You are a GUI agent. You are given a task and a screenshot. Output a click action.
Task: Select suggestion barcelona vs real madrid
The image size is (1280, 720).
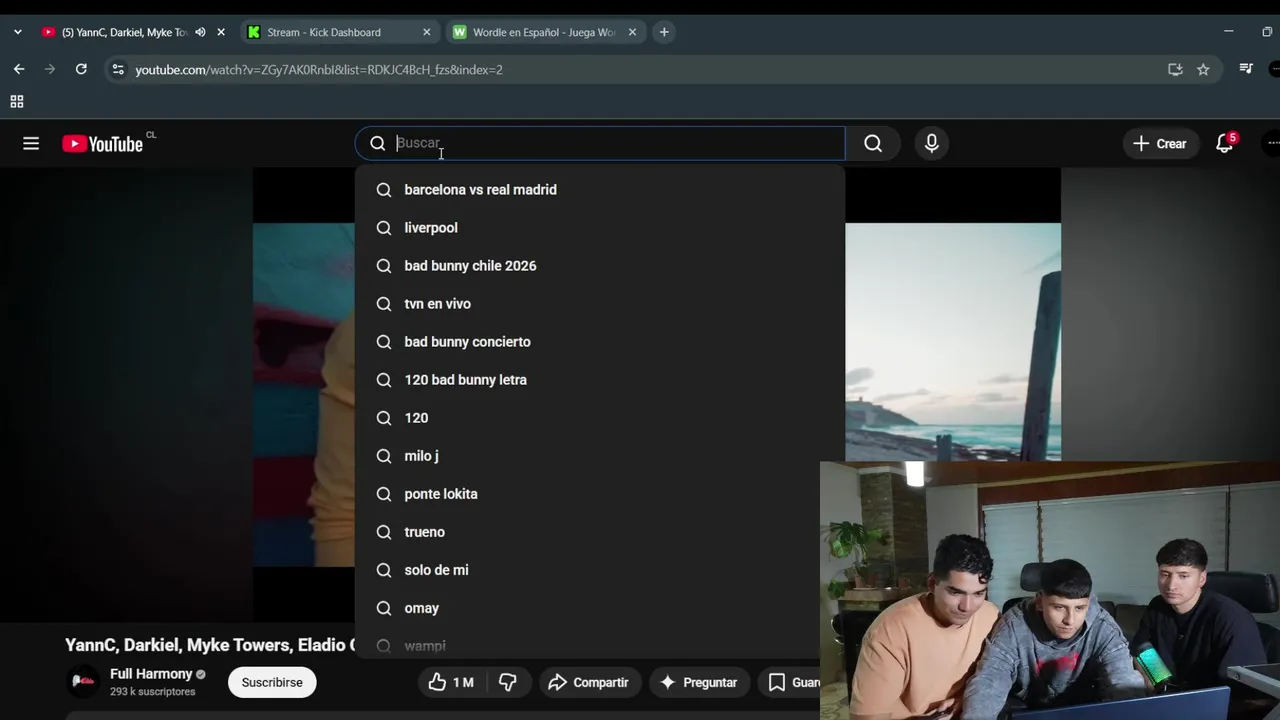600,190
